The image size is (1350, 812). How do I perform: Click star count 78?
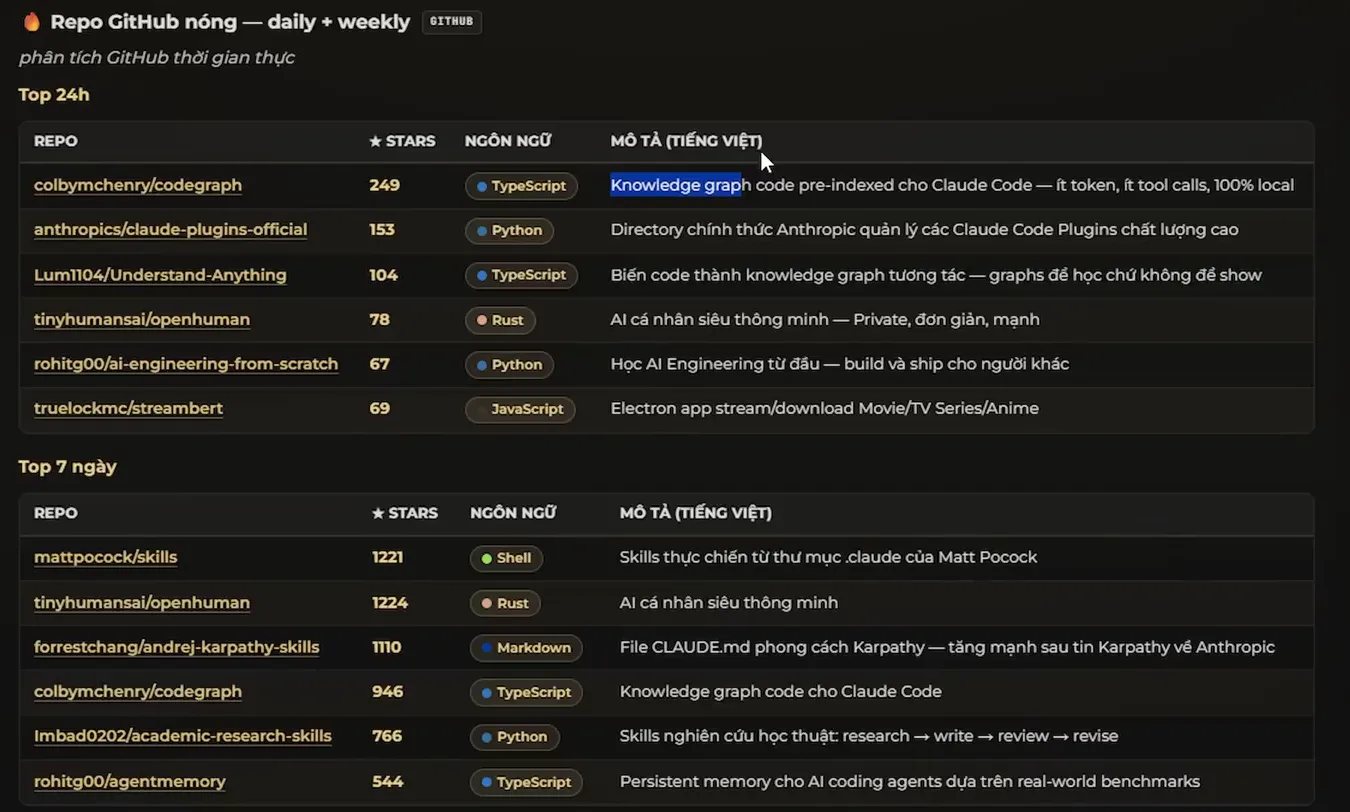[379, 319]
